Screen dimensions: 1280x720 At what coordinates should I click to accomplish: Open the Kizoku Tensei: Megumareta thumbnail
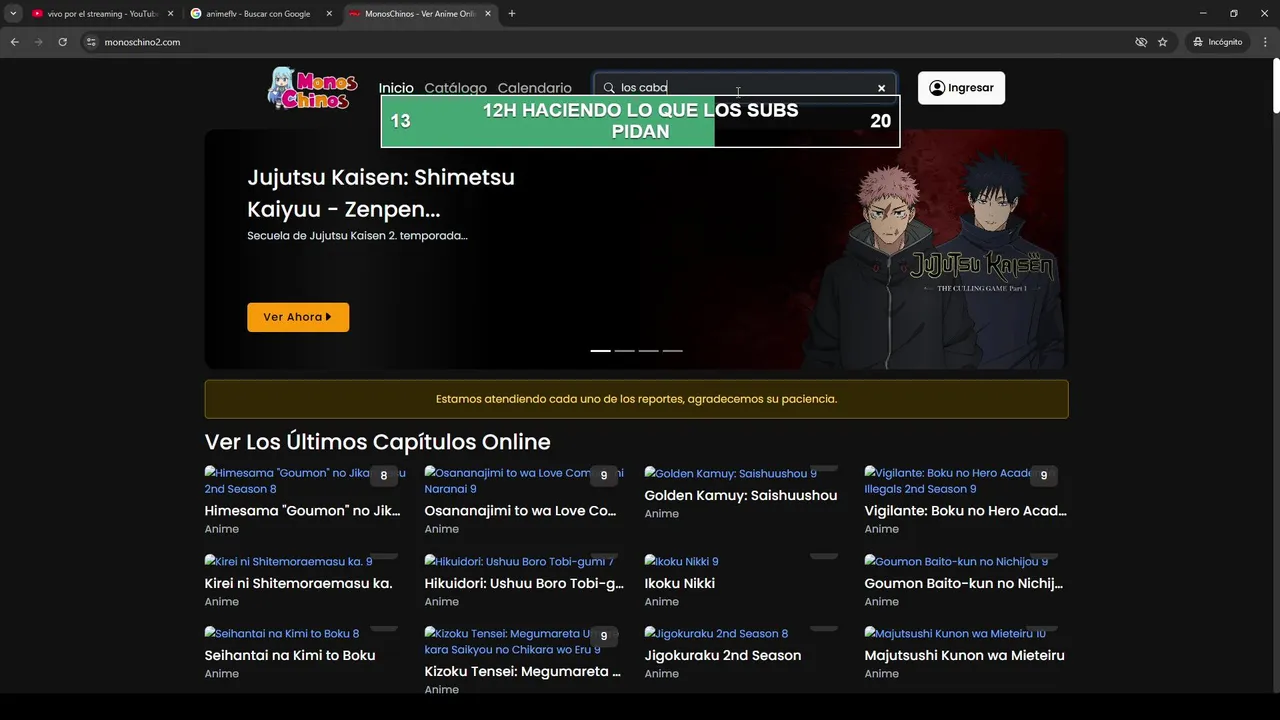(x=522, y=641)
